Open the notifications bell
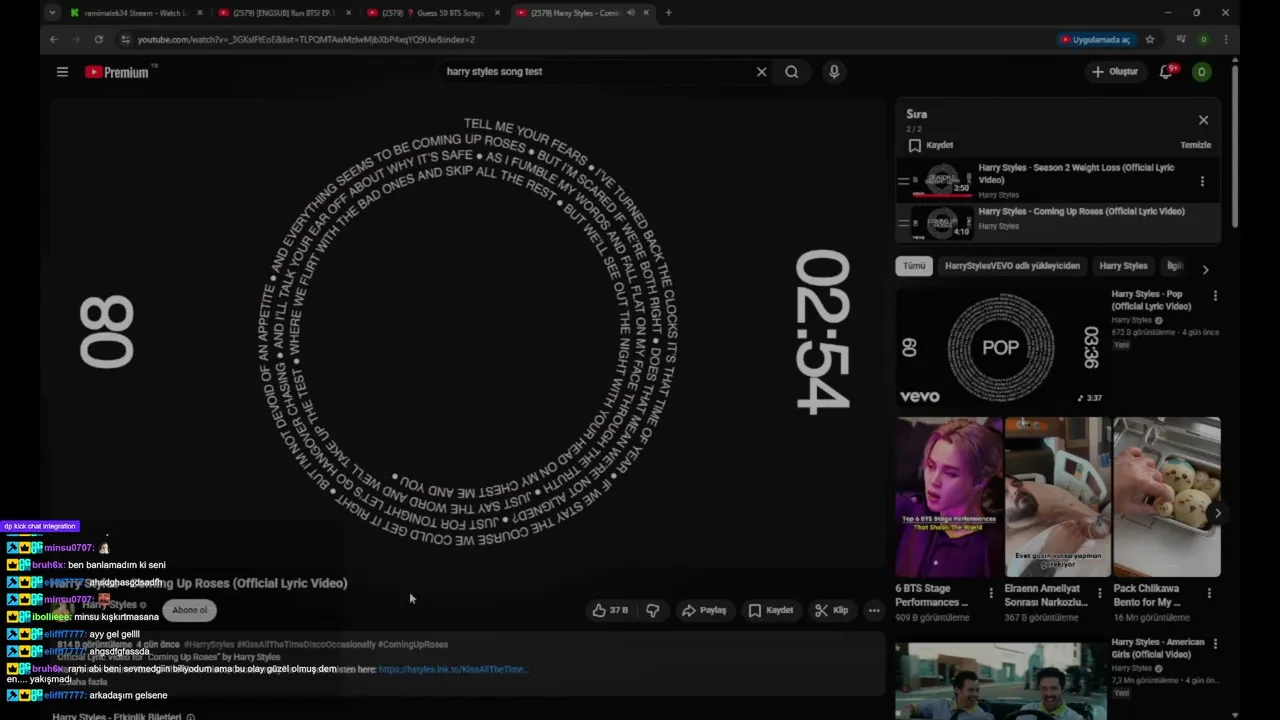Image resolution: width=1280 pixels, height=720 pixels. tap(1166, 72)
